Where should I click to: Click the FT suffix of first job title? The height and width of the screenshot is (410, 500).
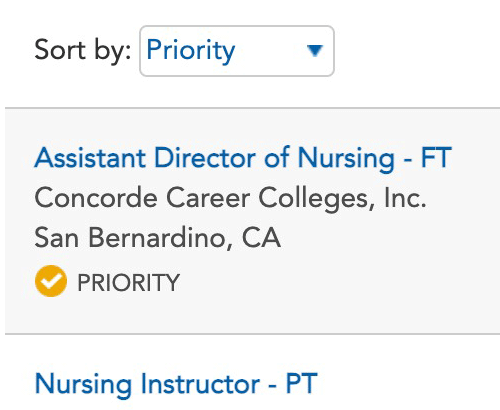[436, 157]
